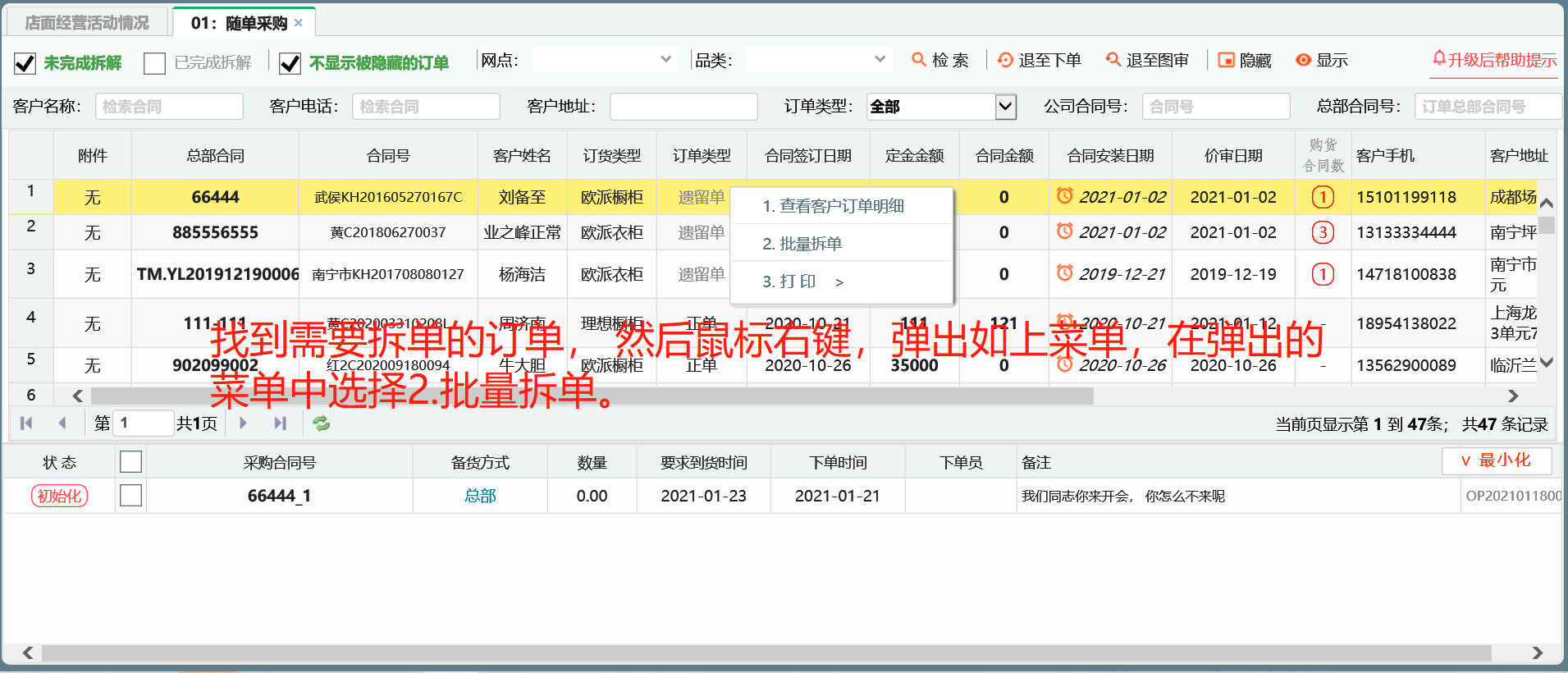Go to previous page in pager
The width and height of the screenshot is (1568, 673).
tap(62, 423)
